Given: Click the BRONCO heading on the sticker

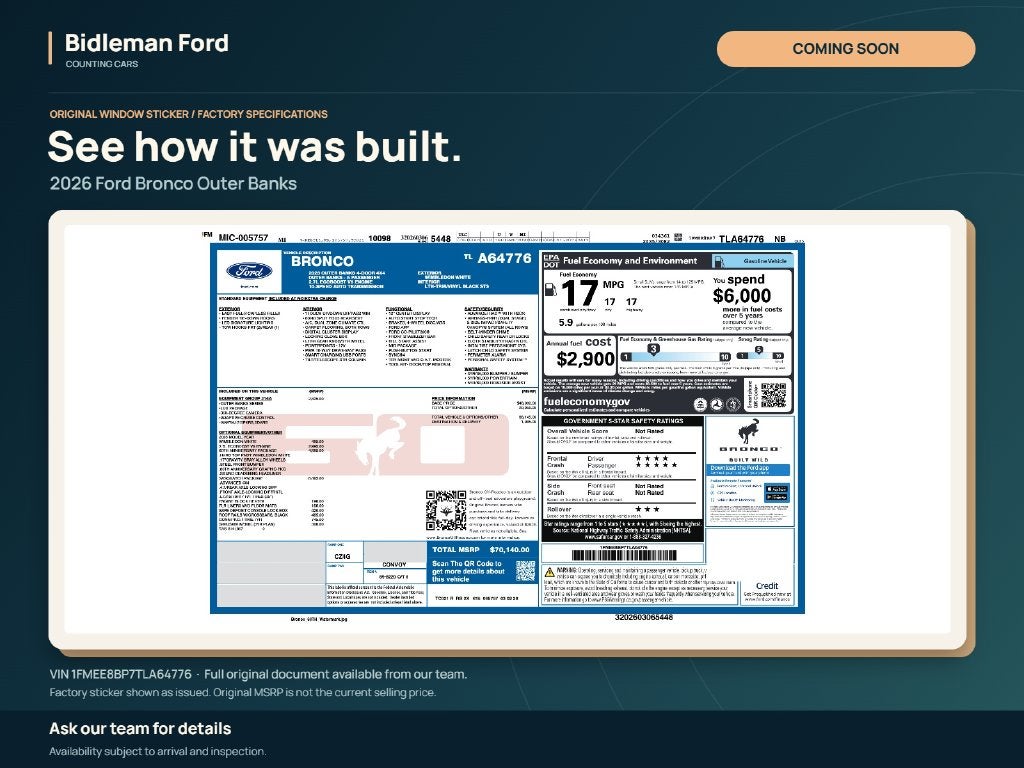Looking at the screenshot, I should [322, 261].
